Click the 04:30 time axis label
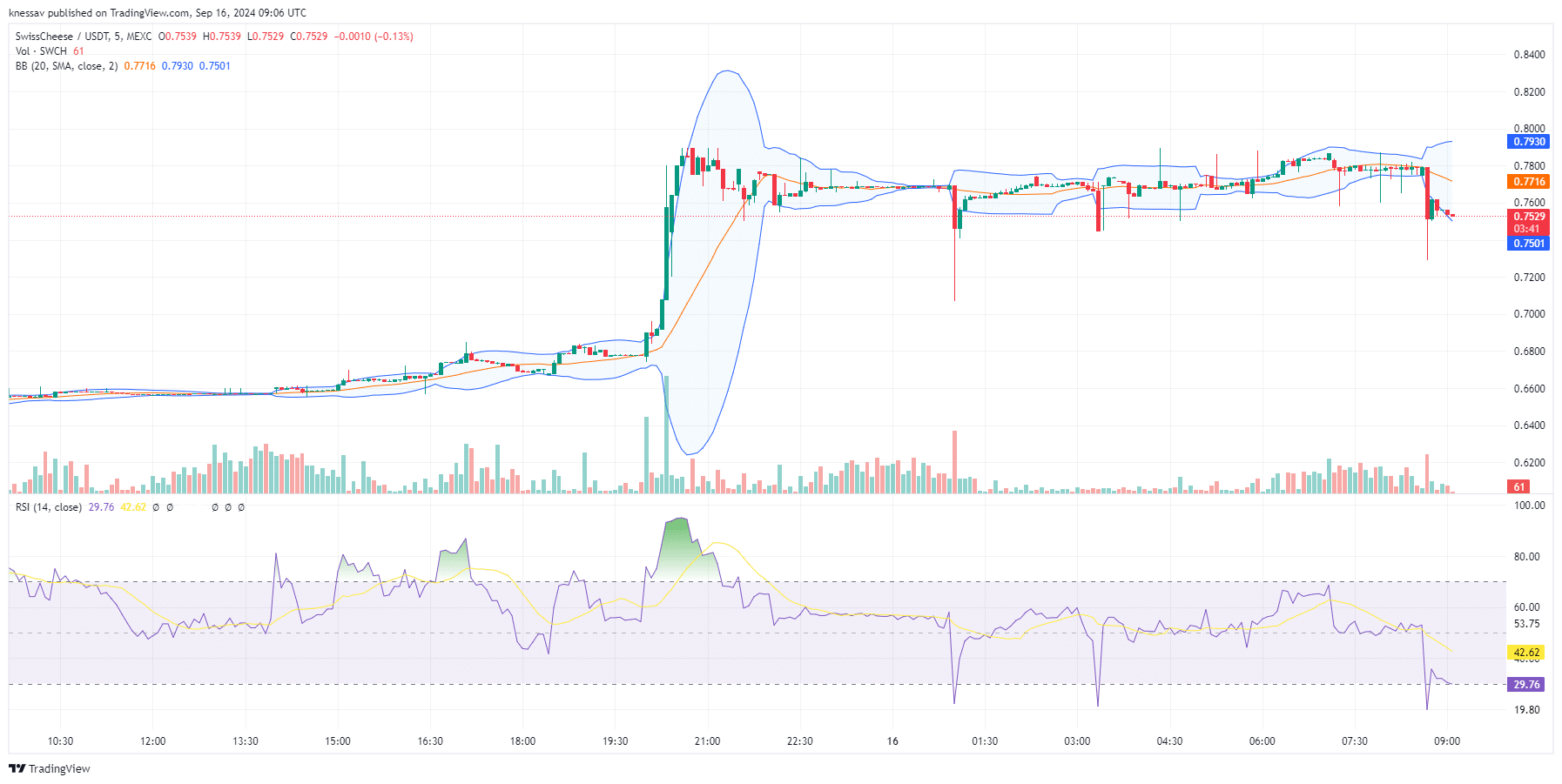The image size is (1562, 784). tap(1169, 741)
